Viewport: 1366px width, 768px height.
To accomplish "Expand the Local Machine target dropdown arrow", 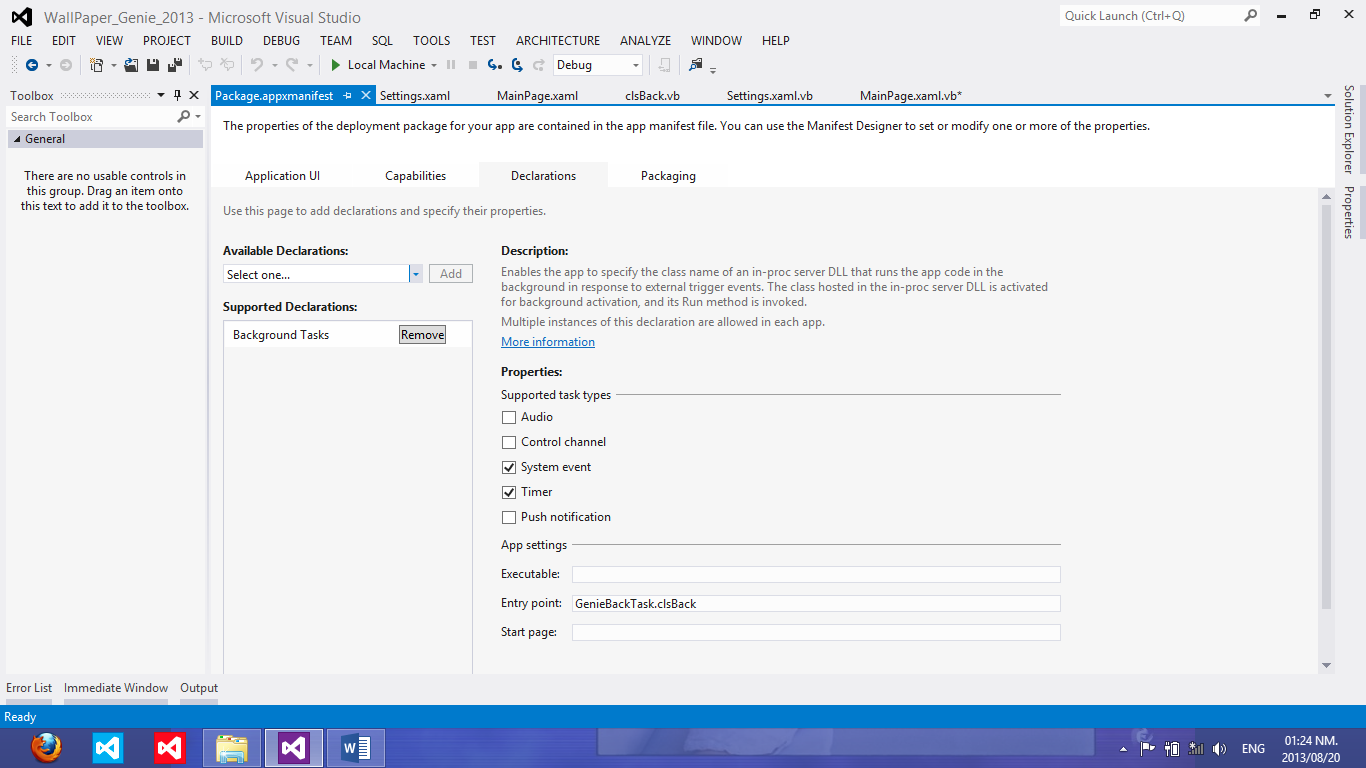I will tap(434, 65).
